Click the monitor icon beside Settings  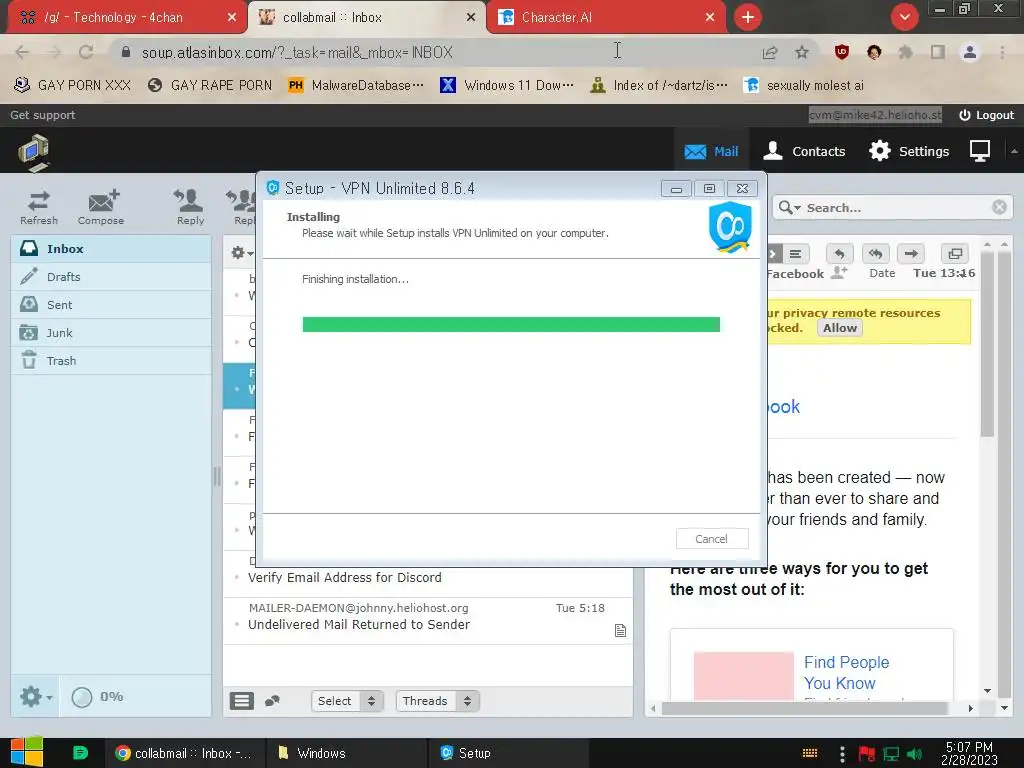pos(980,152)
